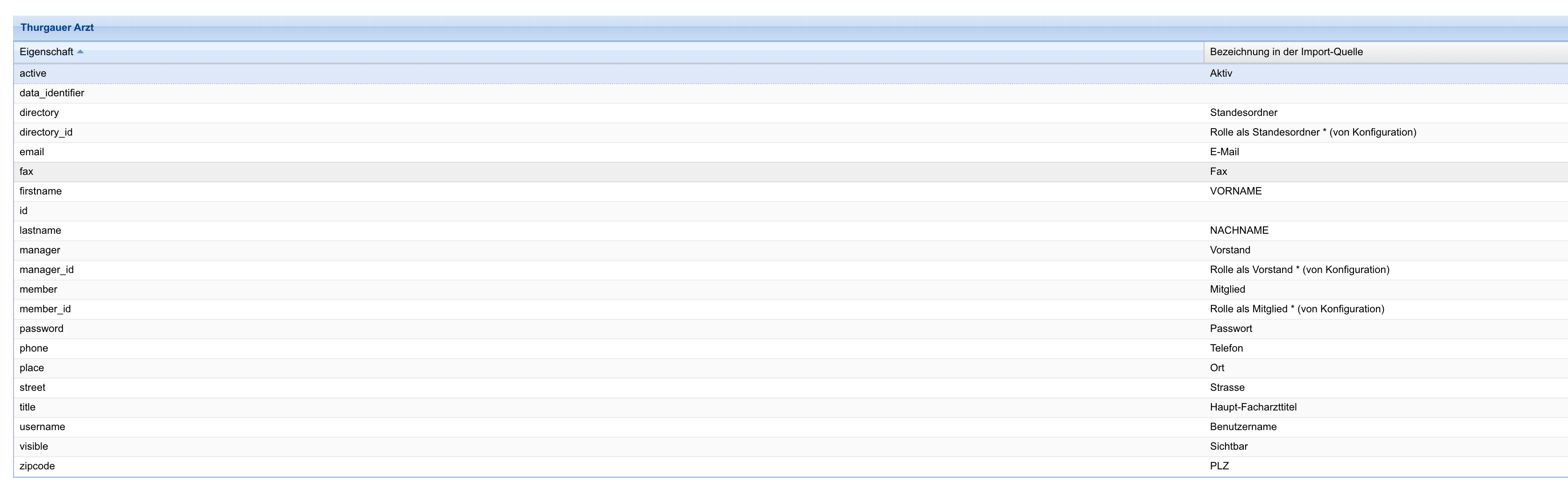Click the Telefon import label cell
The width and height of the screenshot is (1568, 489).
[1226, 348]
